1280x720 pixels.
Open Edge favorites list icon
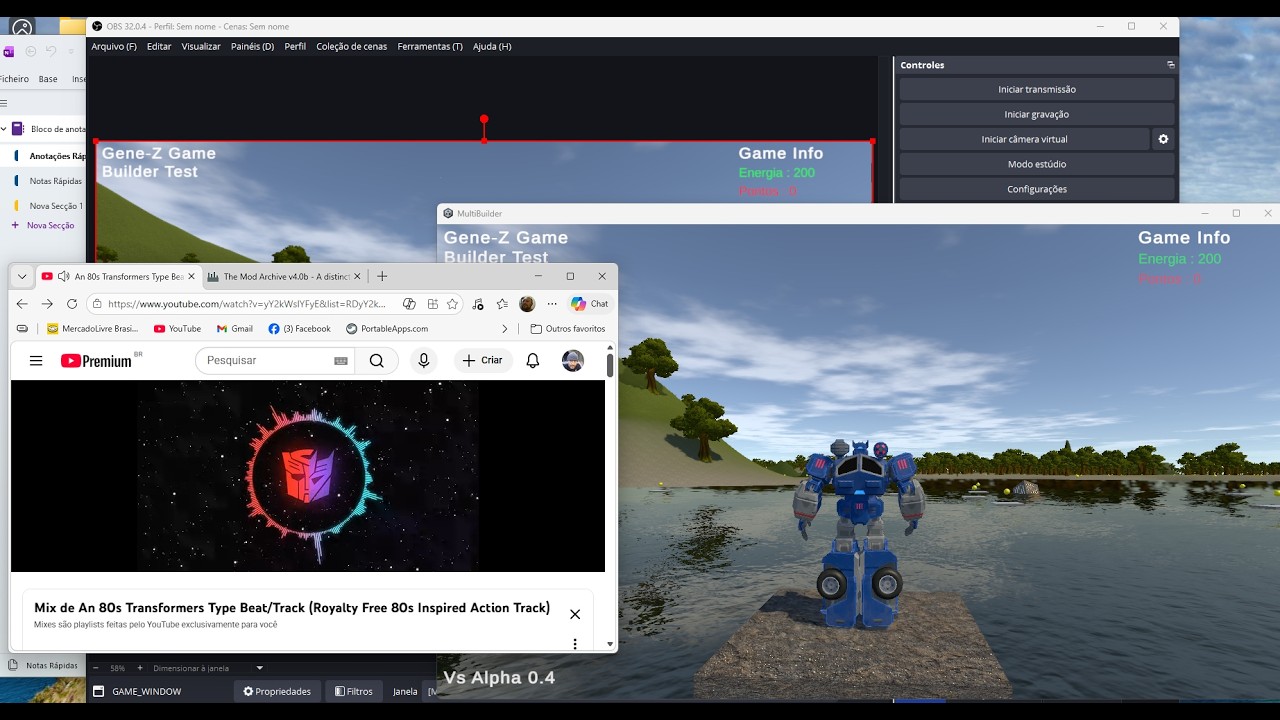click(x=502, y=304)
